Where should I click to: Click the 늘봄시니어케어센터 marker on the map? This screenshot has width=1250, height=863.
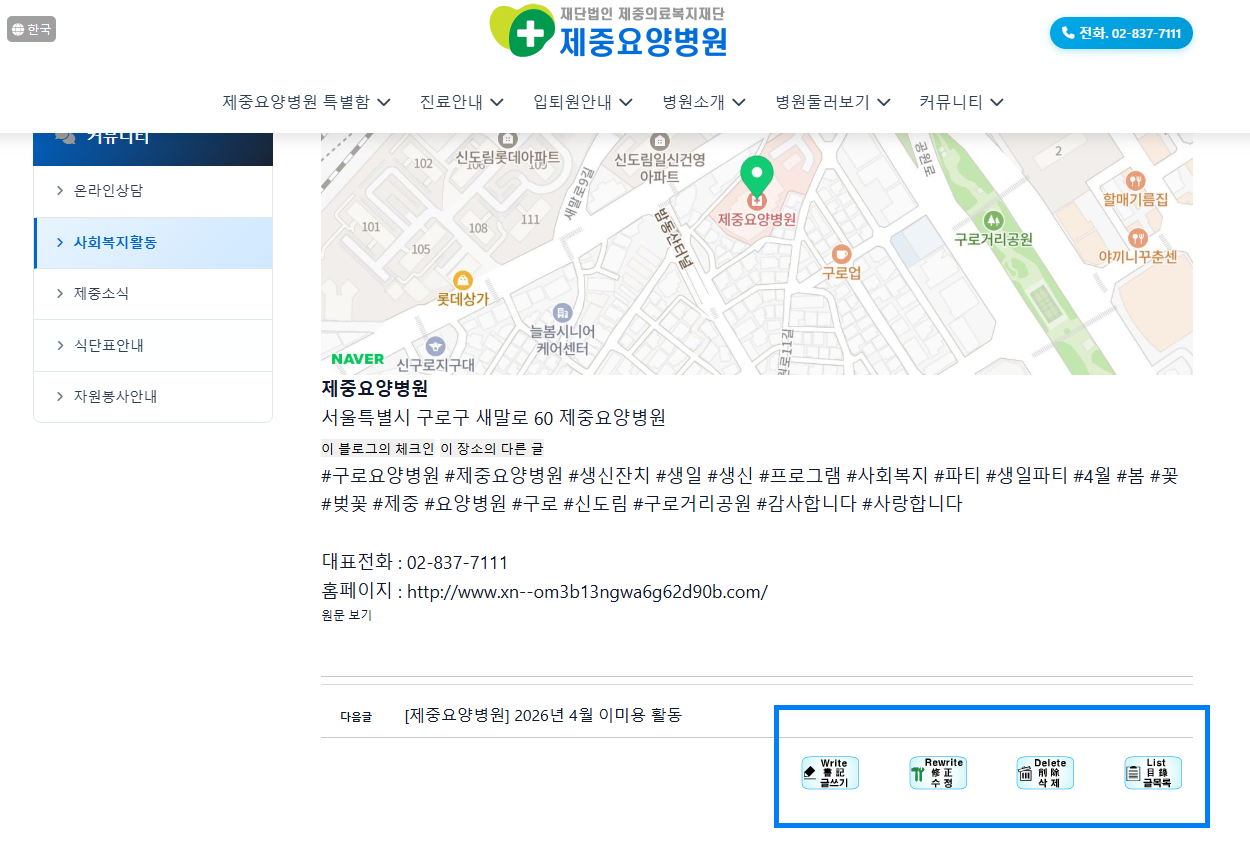562,313
